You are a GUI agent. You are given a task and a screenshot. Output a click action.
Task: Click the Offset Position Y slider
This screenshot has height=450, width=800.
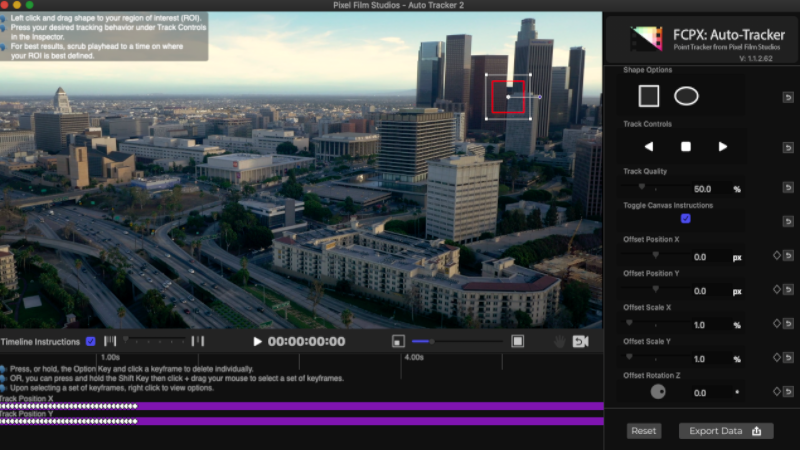pos(656,290)
